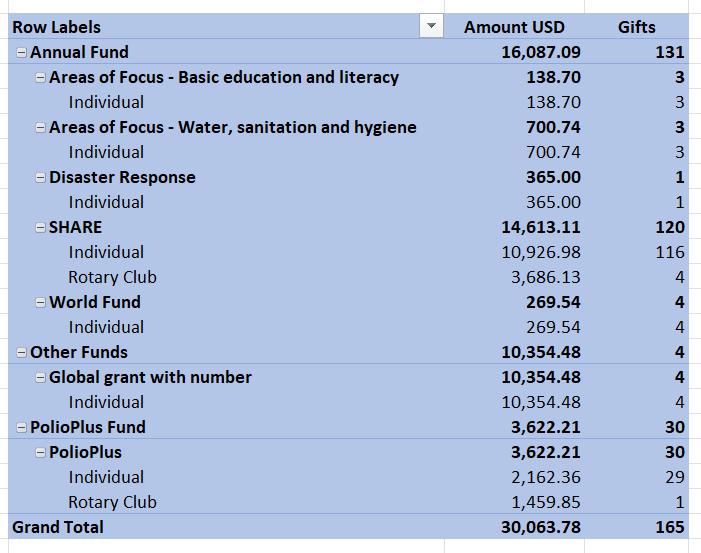Collapse the Annual Fund group
The width and height of the screenshot is (701, 553).
tap(21, 52)
